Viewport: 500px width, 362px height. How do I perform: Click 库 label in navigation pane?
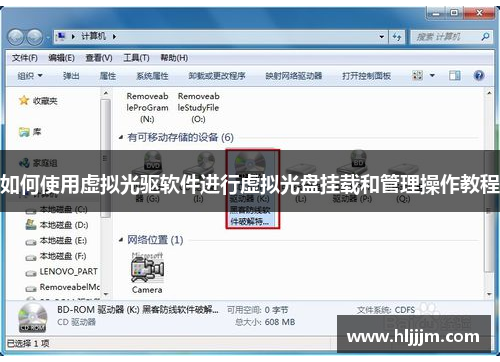[37, 132]
